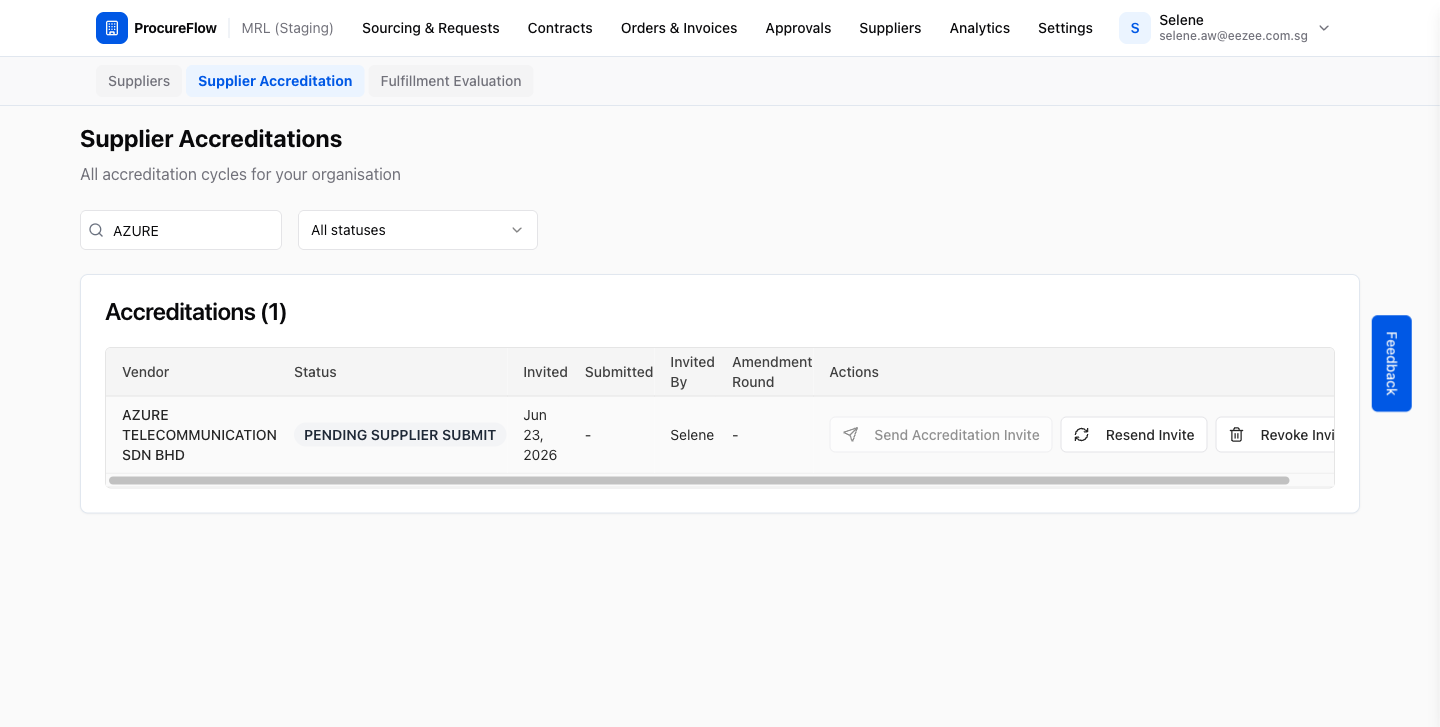Go to the Approvals section
The width and height of the screenshot is (1440, 727).
(x=798, y=28)
